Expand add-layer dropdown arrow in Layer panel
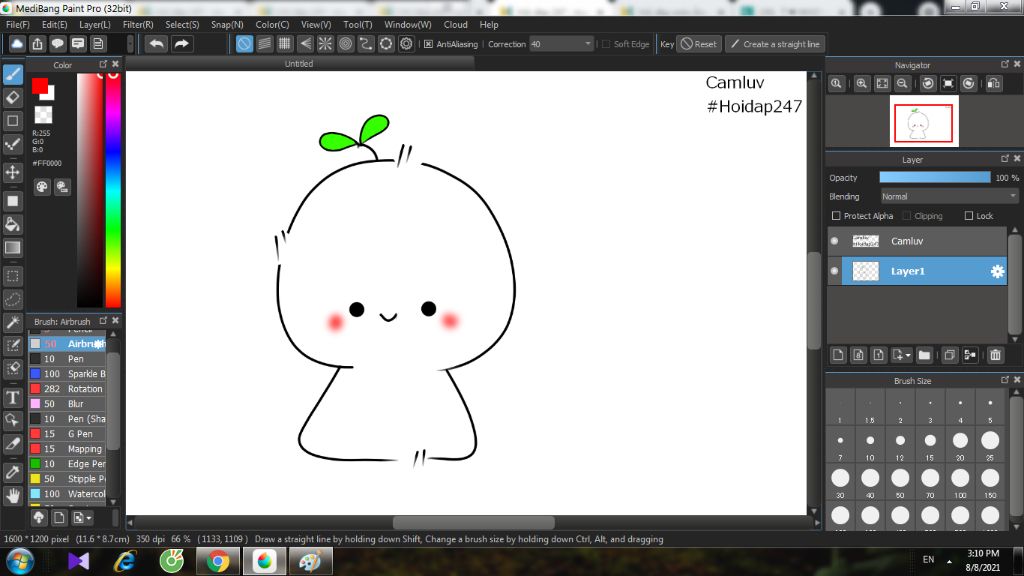The image size is (1024, 576). (908, 355)
